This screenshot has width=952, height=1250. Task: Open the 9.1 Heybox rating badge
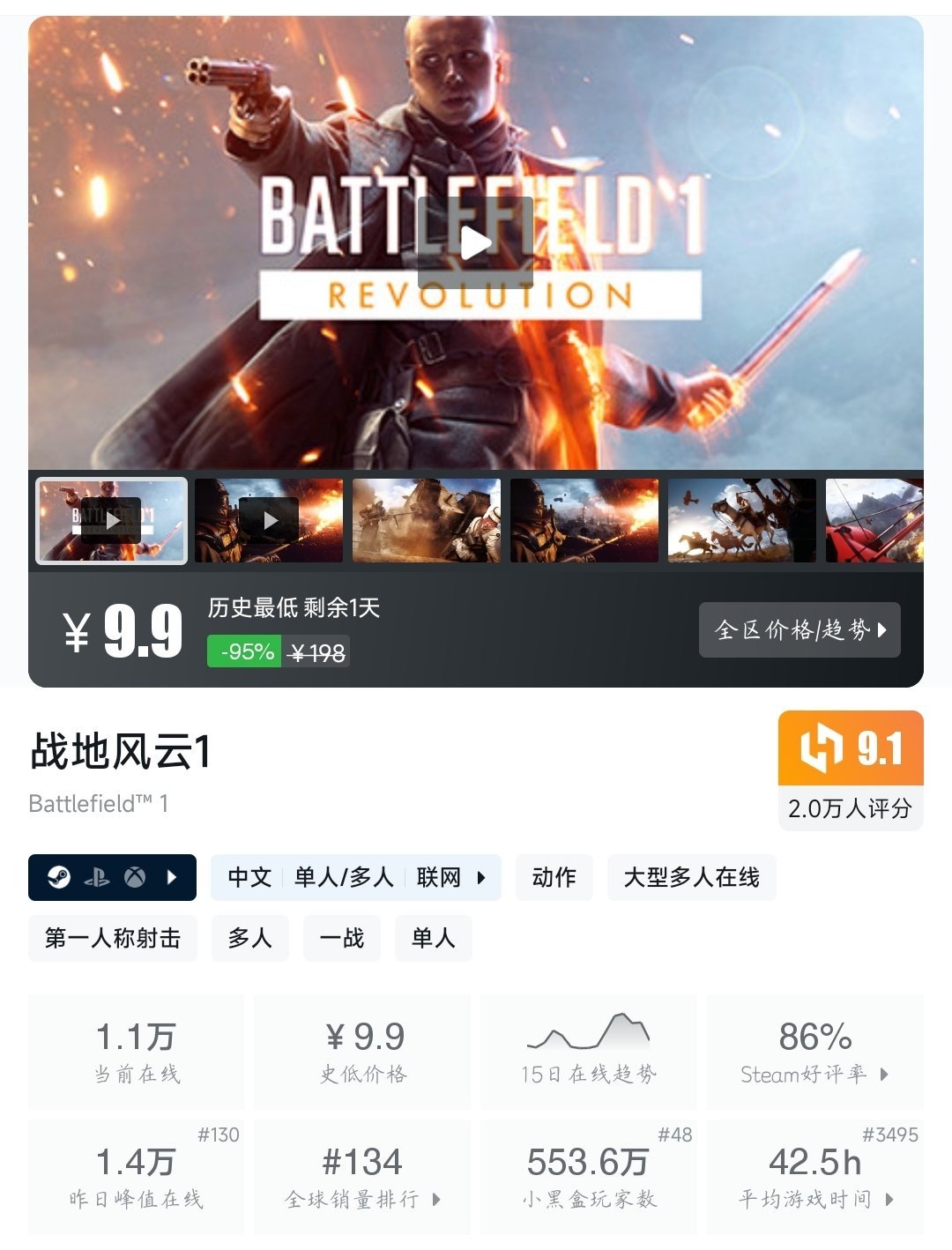851,770
